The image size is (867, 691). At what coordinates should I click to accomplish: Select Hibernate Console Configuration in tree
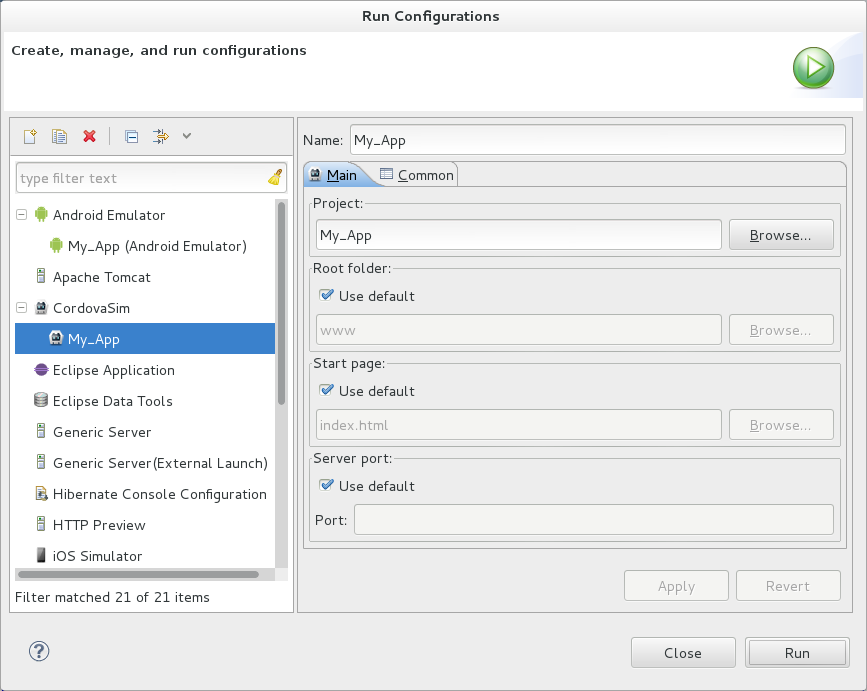(159, 494)
